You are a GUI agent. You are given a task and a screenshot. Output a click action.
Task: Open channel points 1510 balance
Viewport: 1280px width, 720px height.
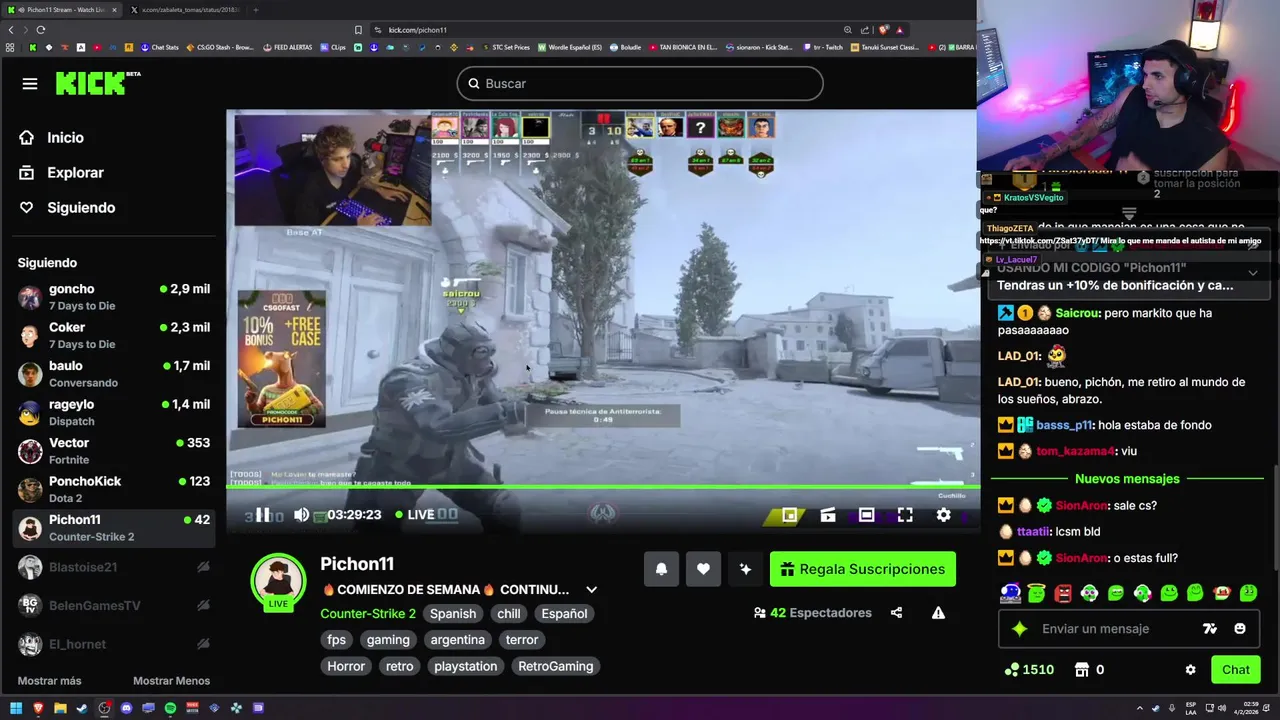pos(1029,670)
